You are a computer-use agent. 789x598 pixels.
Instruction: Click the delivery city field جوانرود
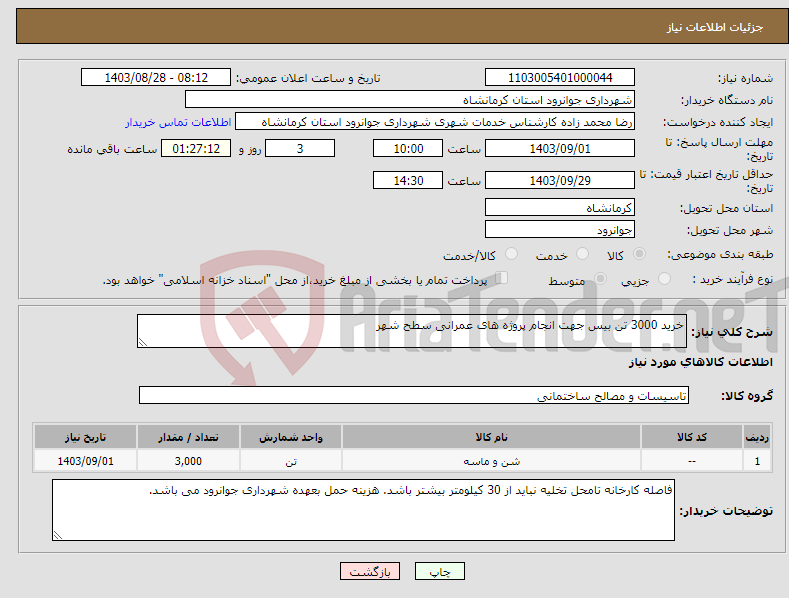[x=560, y=230]
